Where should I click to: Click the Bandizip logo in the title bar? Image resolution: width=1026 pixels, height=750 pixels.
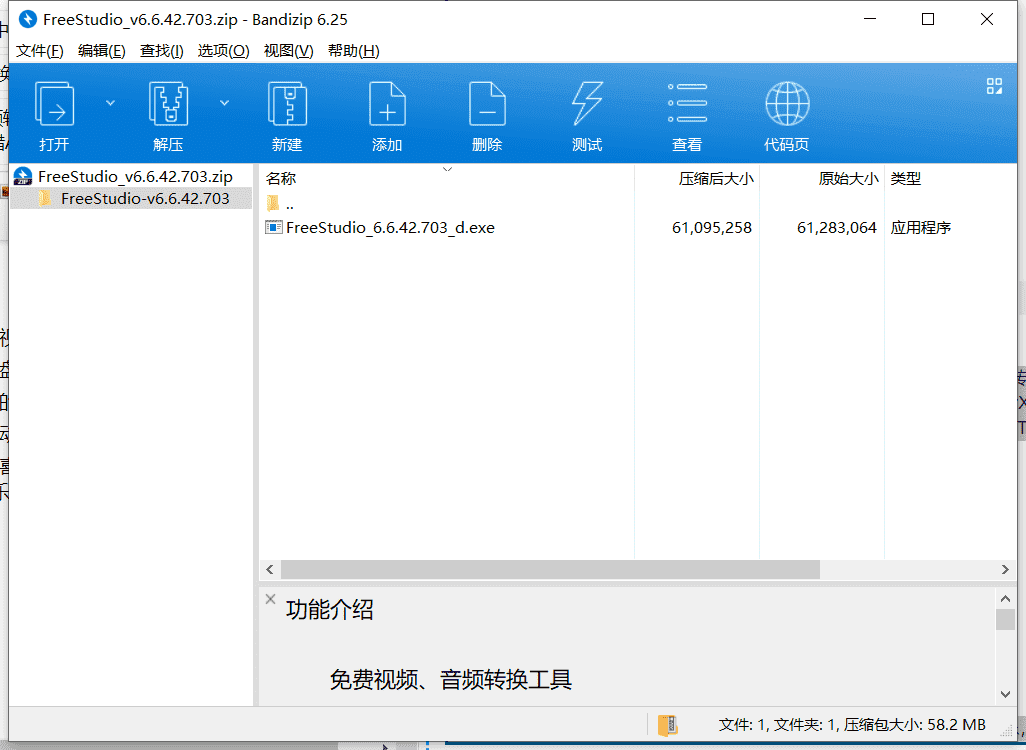[27, 19]
